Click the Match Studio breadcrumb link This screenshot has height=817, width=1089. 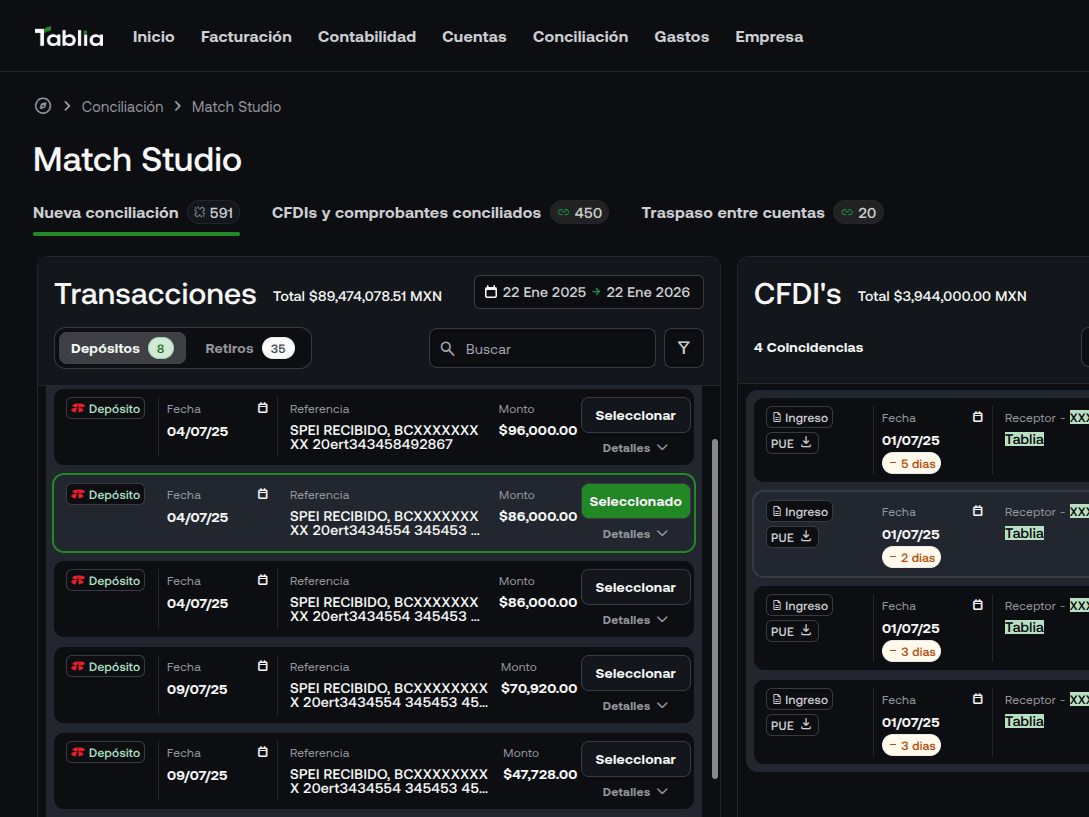click(x=236, y=106)
